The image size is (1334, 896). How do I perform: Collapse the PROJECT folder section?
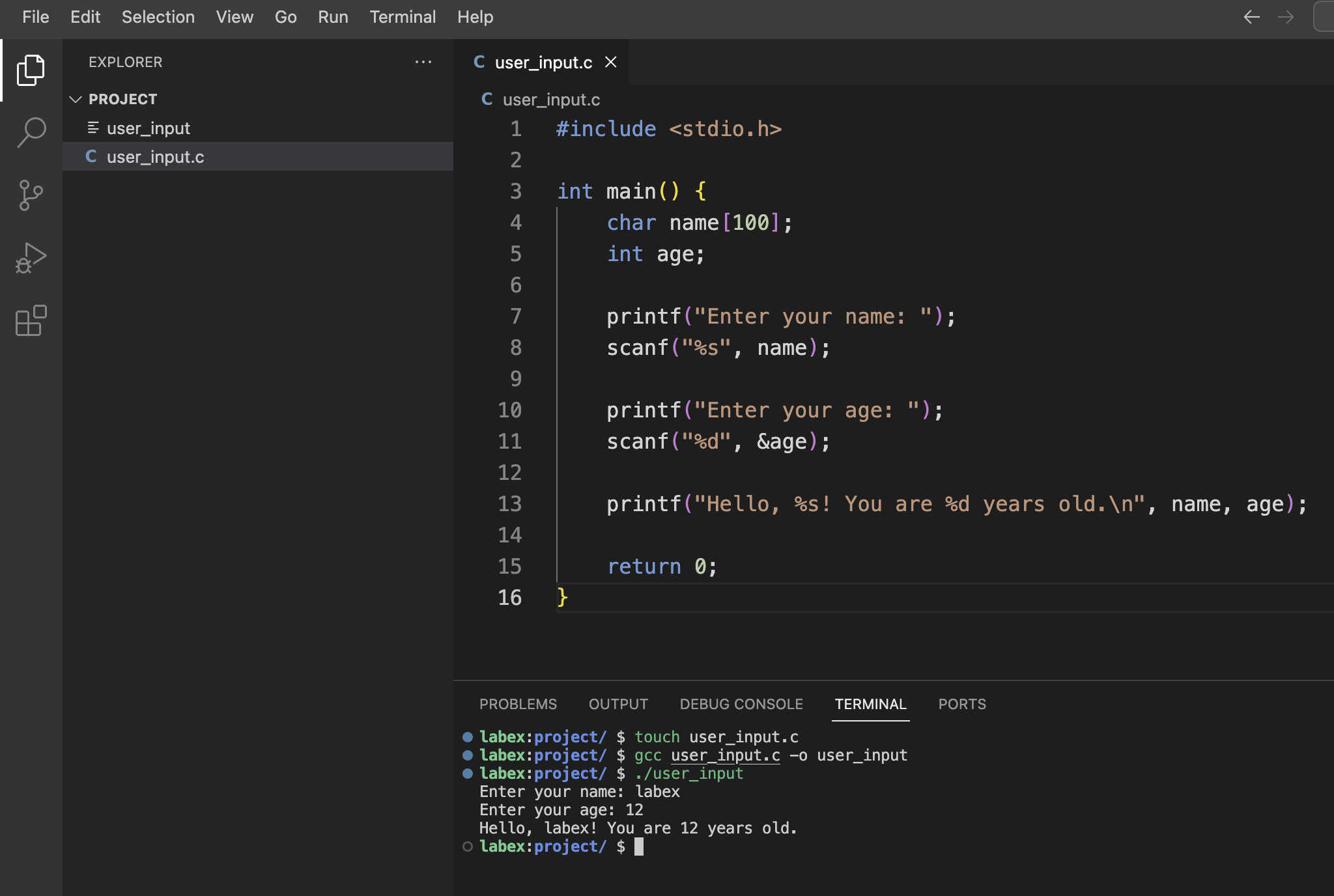click(x=76, y=99)
